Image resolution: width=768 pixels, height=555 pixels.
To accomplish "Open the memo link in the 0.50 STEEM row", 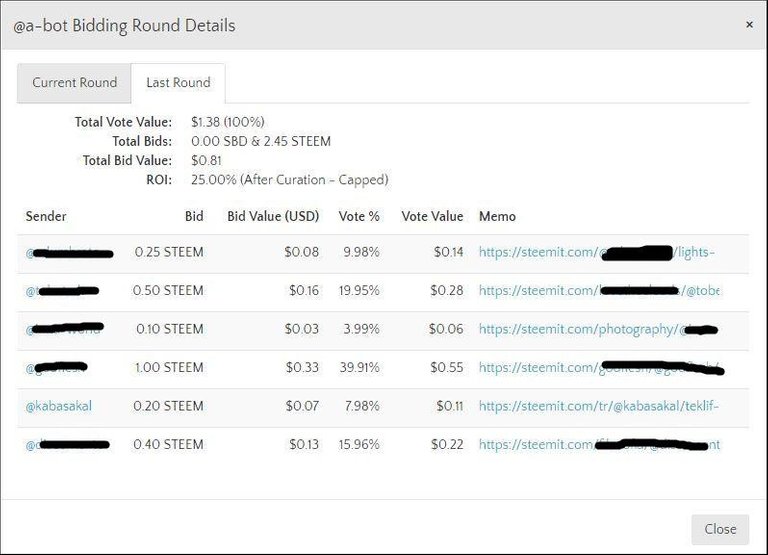I will 599,290.
